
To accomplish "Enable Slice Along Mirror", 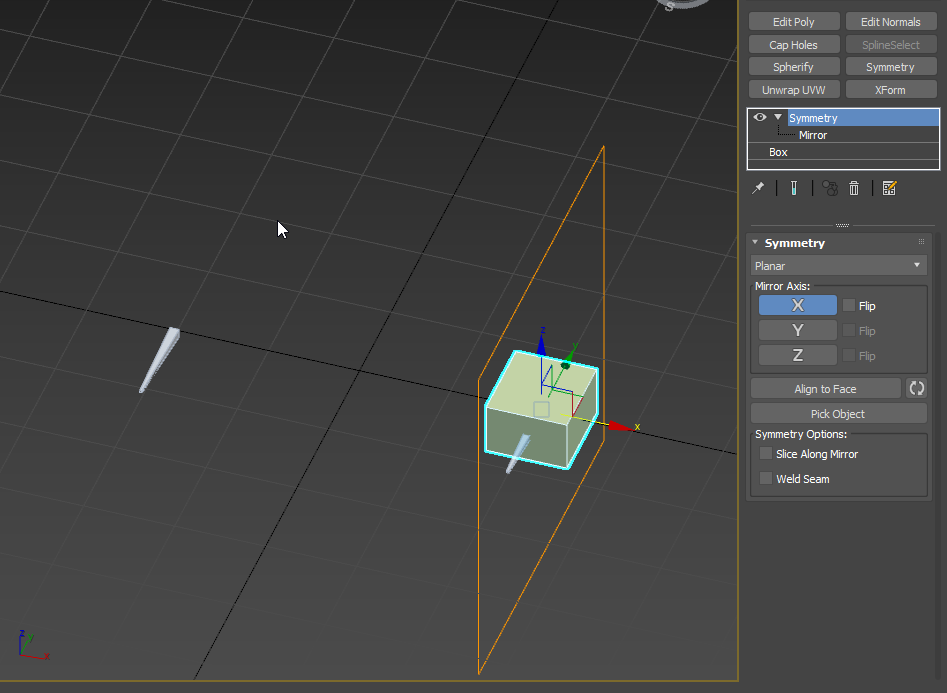I will point(766,453).
